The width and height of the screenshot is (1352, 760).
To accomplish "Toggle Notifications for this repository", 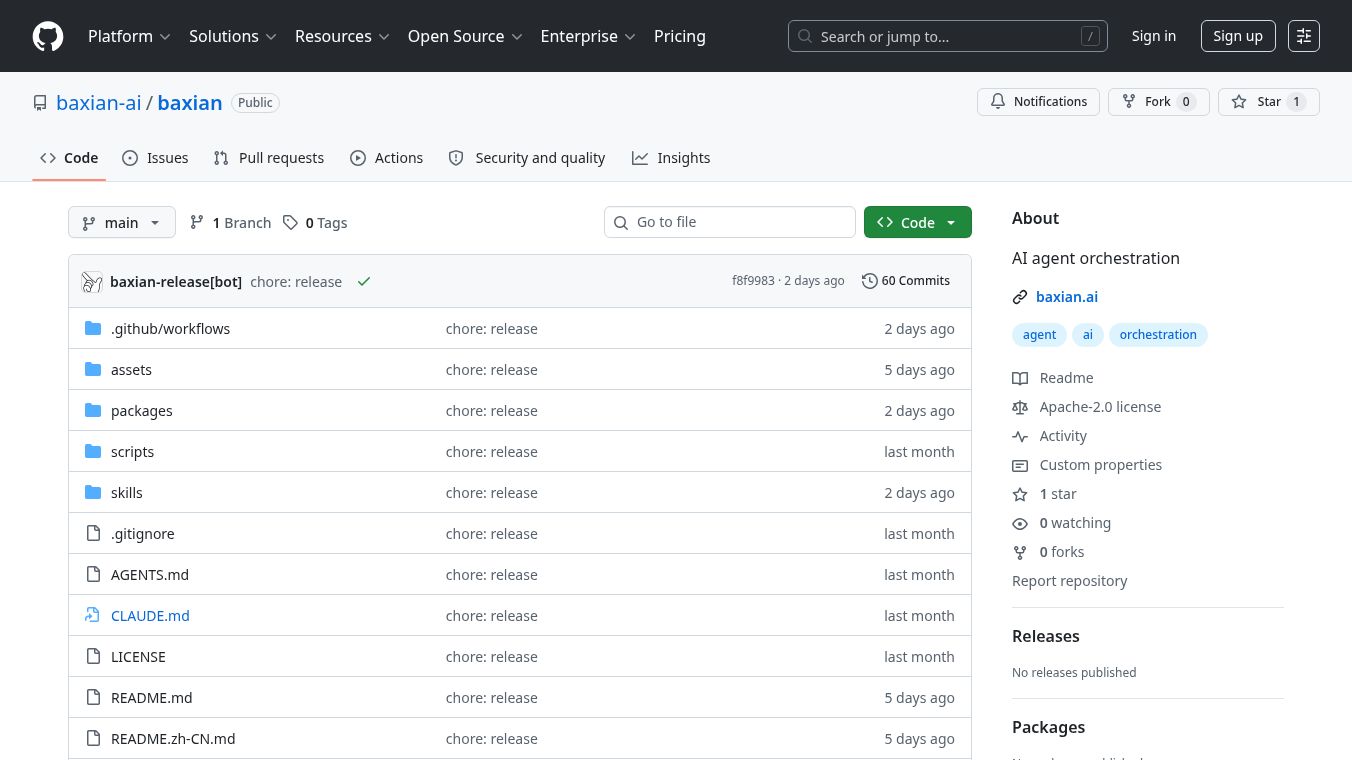I will pyautogui.click(x=1038, y=102).
